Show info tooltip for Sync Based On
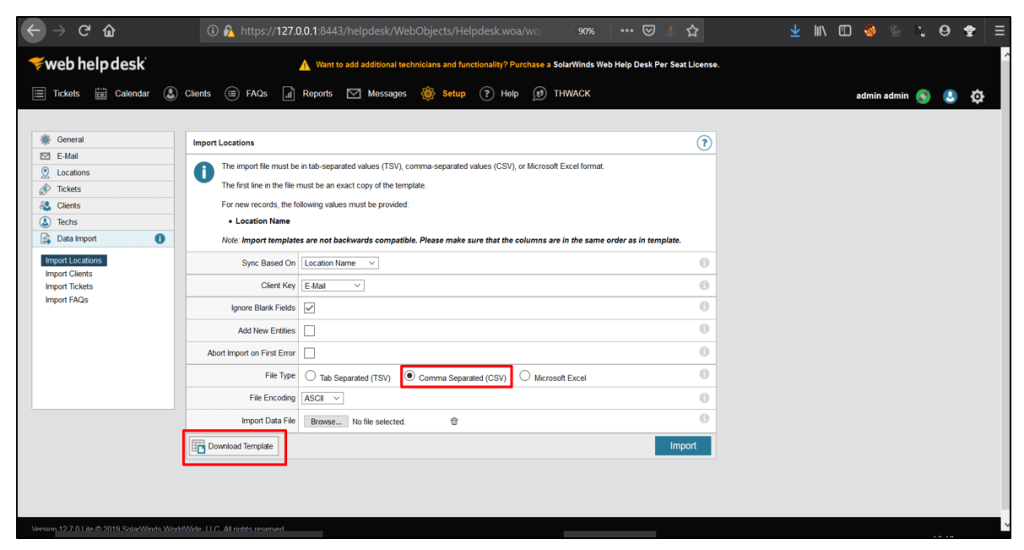Viewport: 1024px width, 550px height. (x=704, y=263)
